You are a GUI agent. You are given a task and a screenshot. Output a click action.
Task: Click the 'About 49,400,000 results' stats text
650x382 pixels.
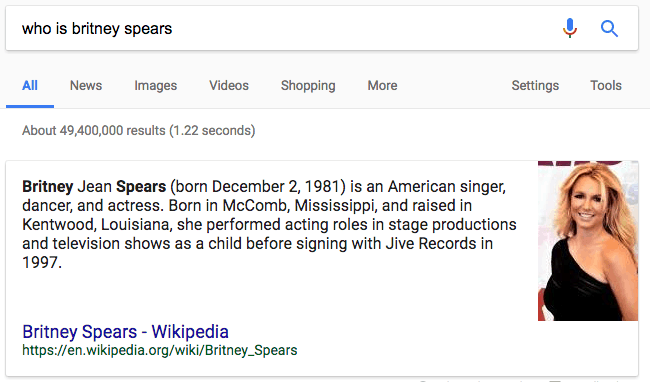pyautogui.click(x=138, y=131)
